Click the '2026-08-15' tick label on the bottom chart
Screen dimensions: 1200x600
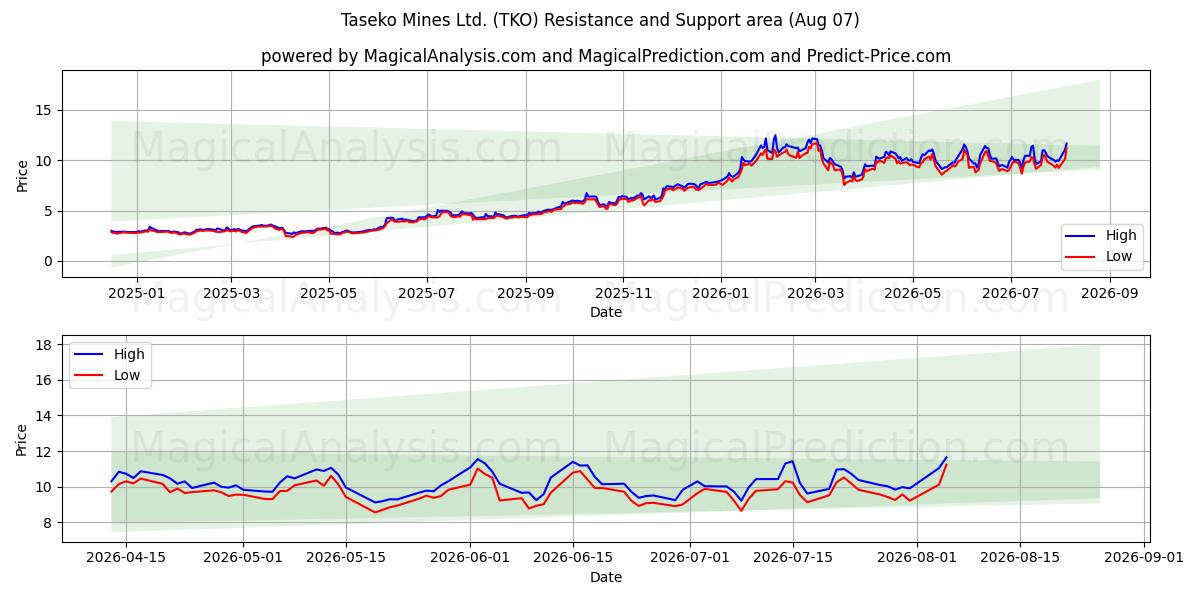point(1020,558)
